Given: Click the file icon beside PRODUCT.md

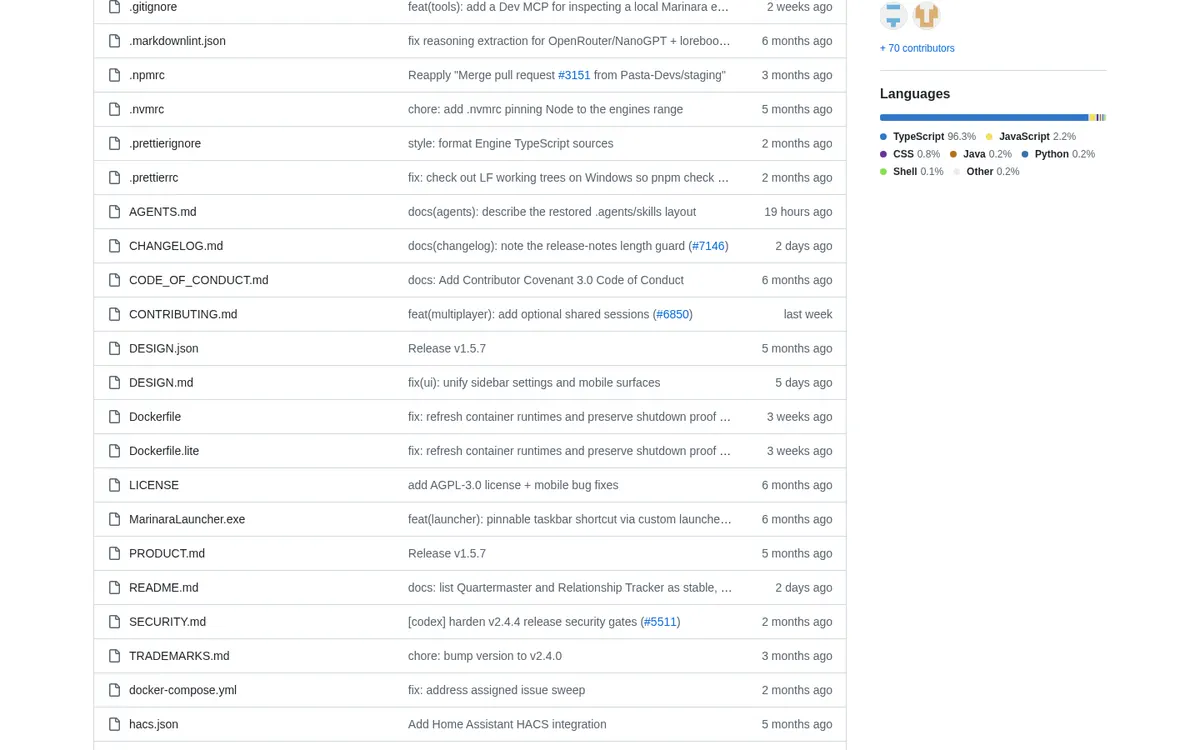Looking at the screenshot, I should click(114, 553).
